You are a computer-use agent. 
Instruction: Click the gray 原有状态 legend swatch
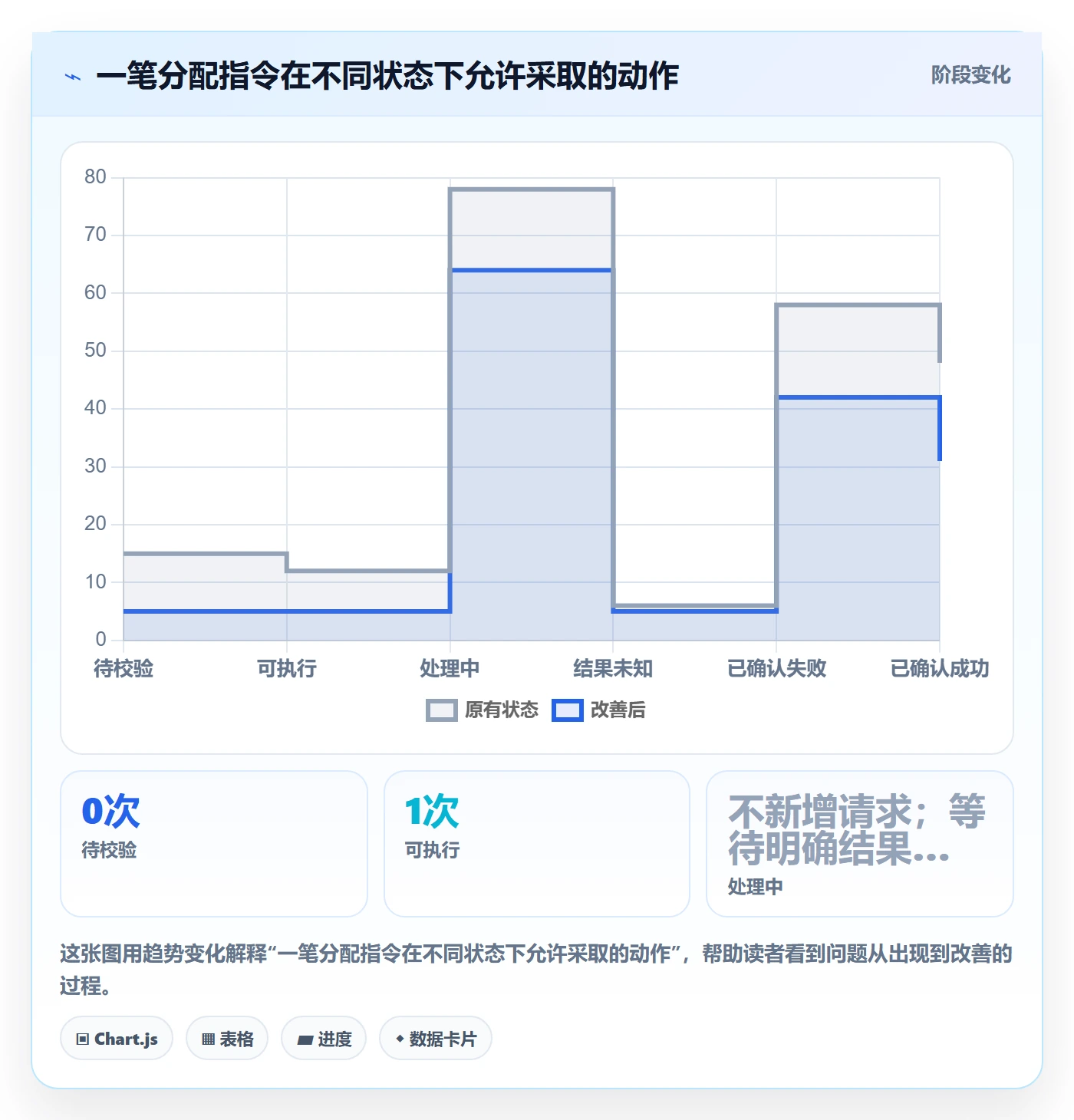(x=442, y=710)
